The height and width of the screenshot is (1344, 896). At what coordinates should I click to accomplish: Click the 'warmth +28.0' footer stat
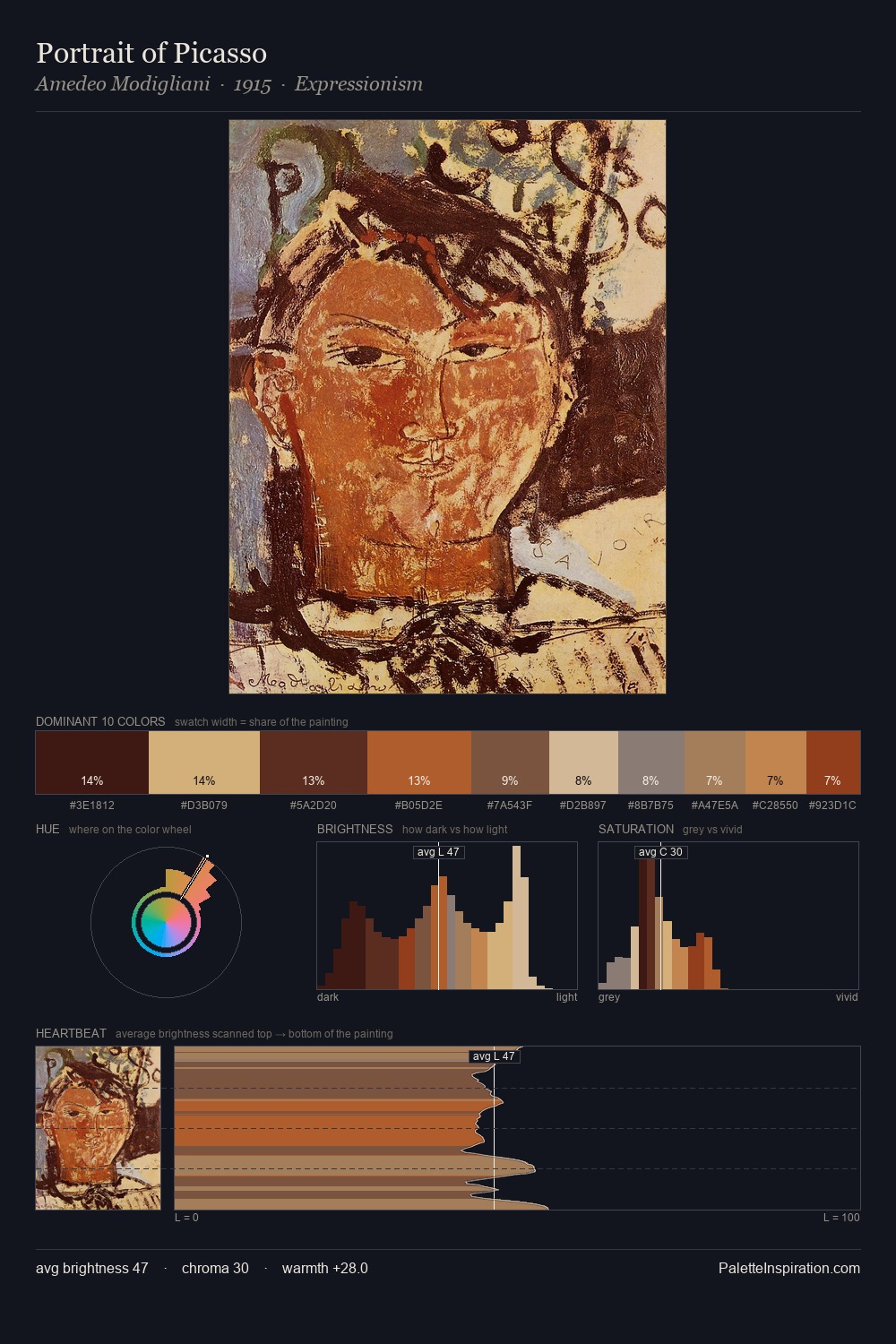click(325, 1268)
